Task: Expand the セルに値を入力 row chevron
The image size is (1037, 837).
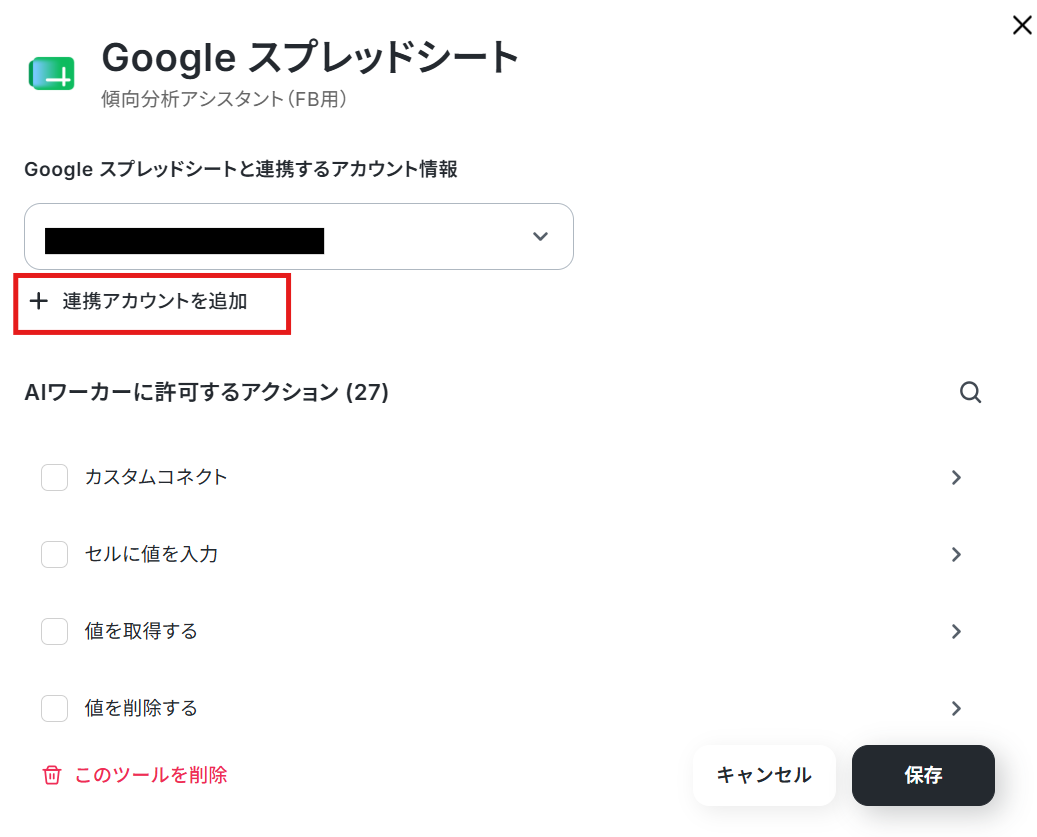Action: tap(956, 554)
